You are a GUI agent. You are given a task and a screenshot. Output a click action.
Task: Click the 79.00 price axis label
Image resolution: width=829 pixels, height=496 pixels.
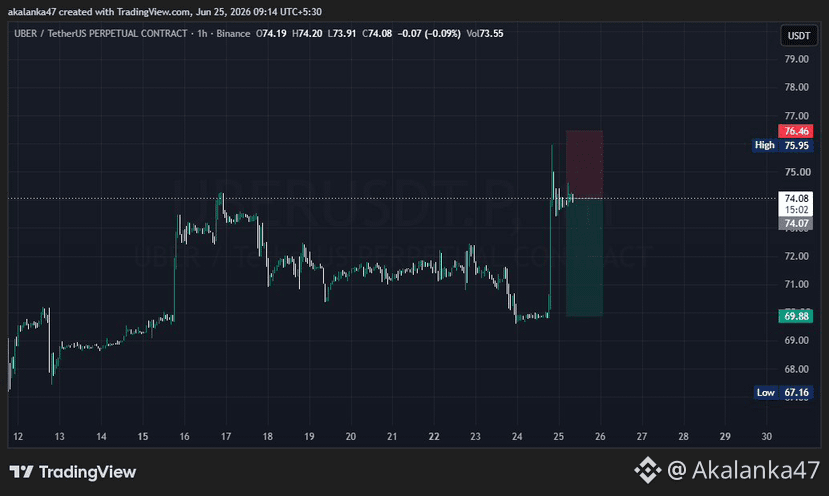point(796,59)
